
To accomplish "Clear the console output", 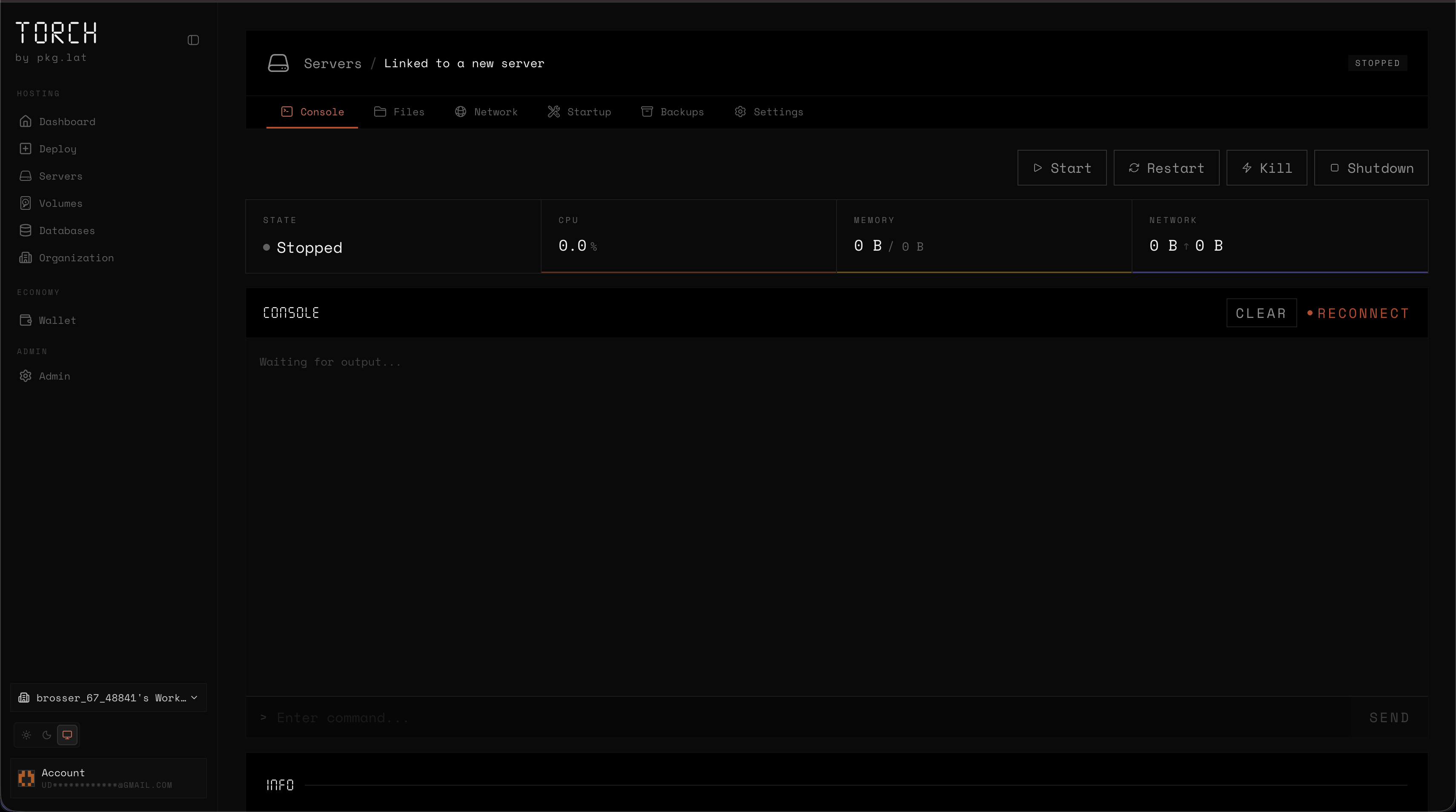I will [x=1261, y=313].
